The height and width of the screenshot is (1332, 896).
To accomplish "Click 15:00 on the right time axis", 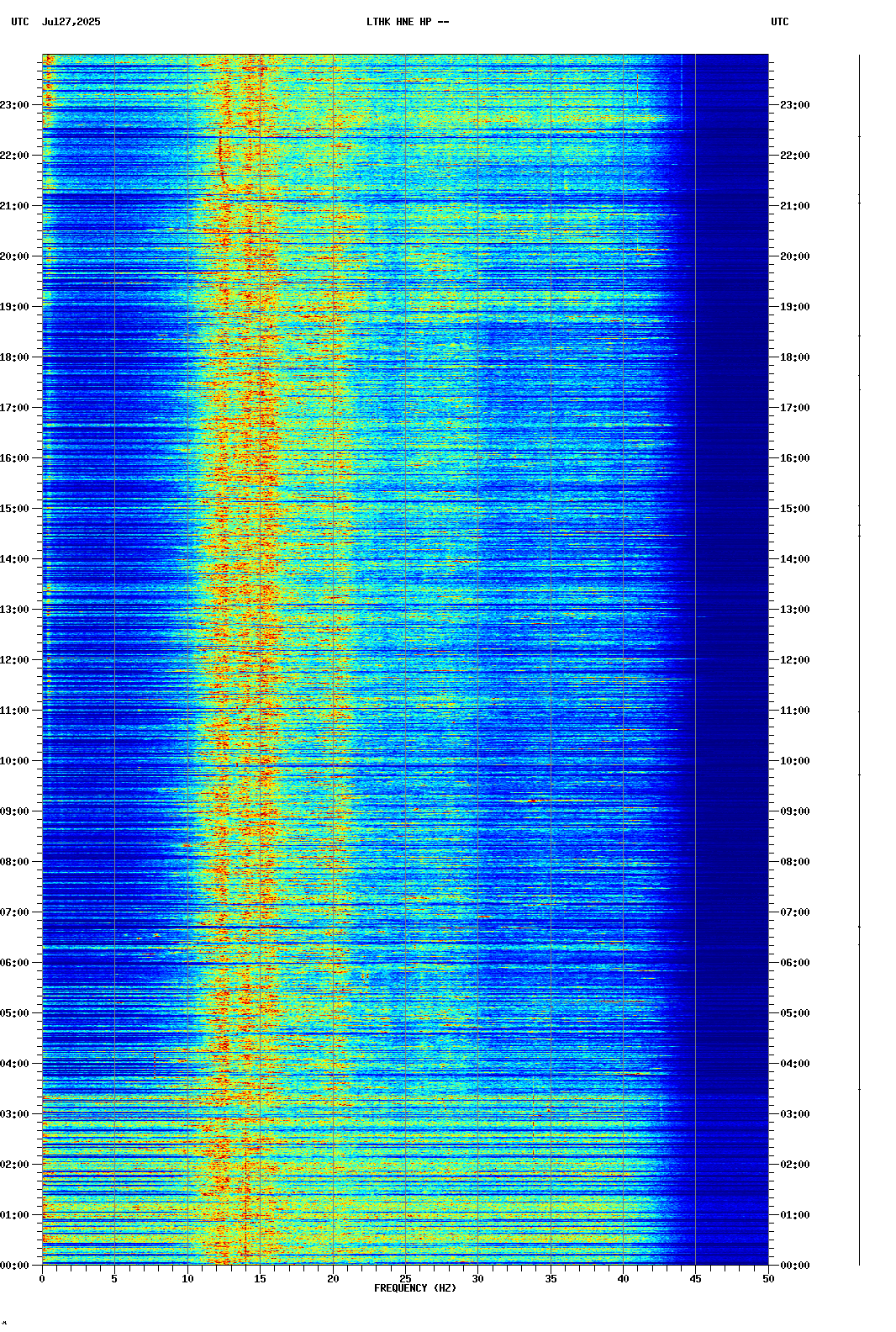I will pyautogui.click(x=795, y=509).
